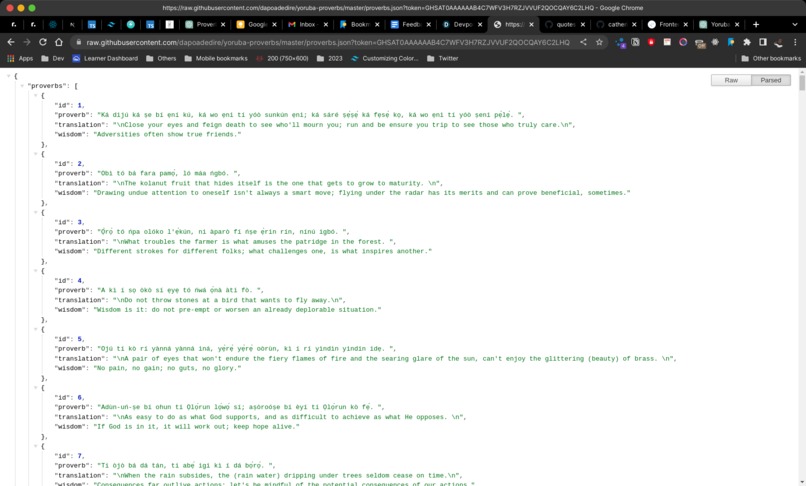Open the Apps grid shortcut

pos(20,58)
